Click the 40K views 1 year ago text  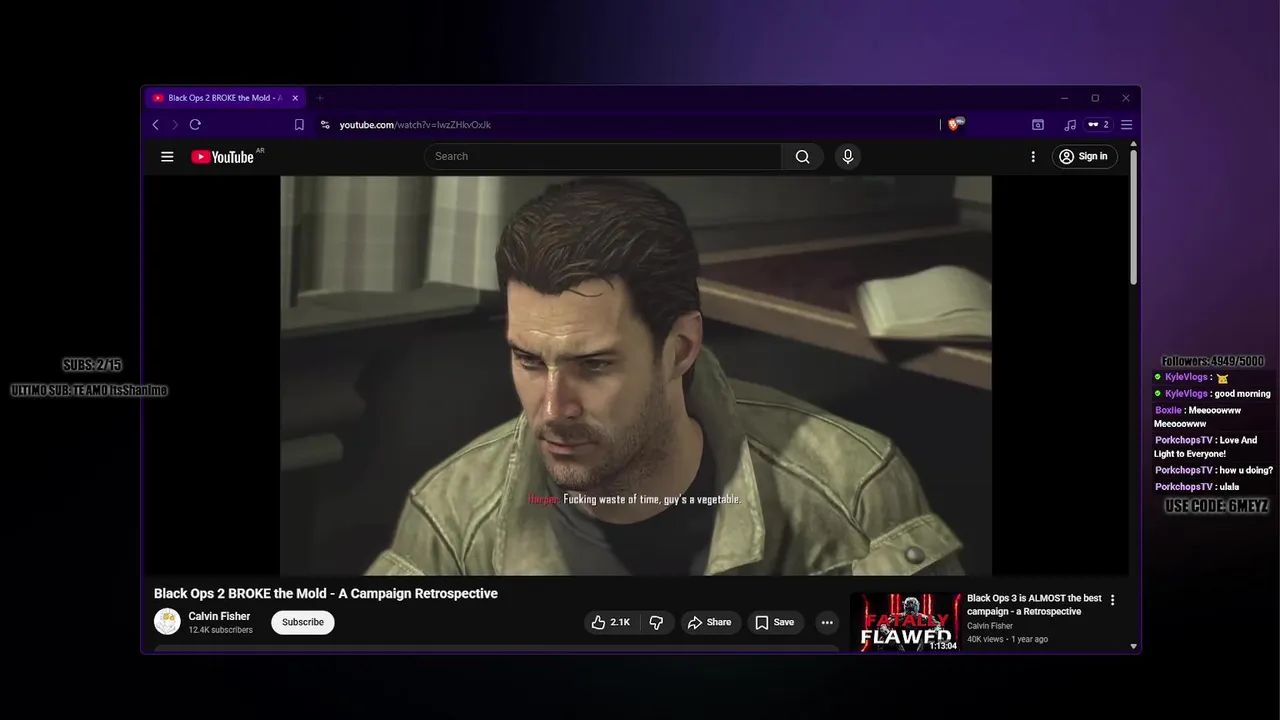click(1007, 639)
